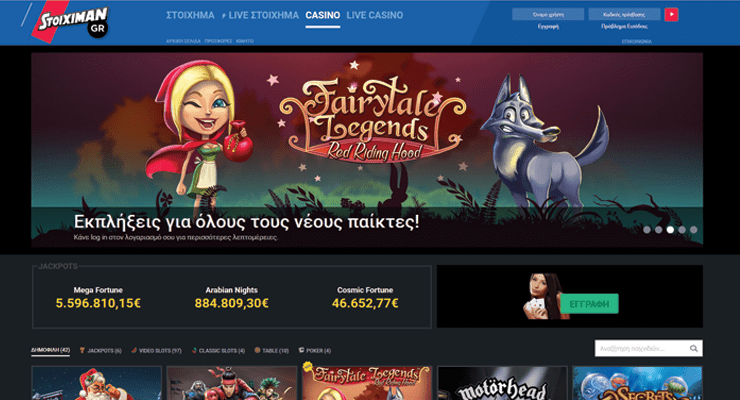Click the Stoiximan GR logo
The image size is (740, 400).
point(69,22)
